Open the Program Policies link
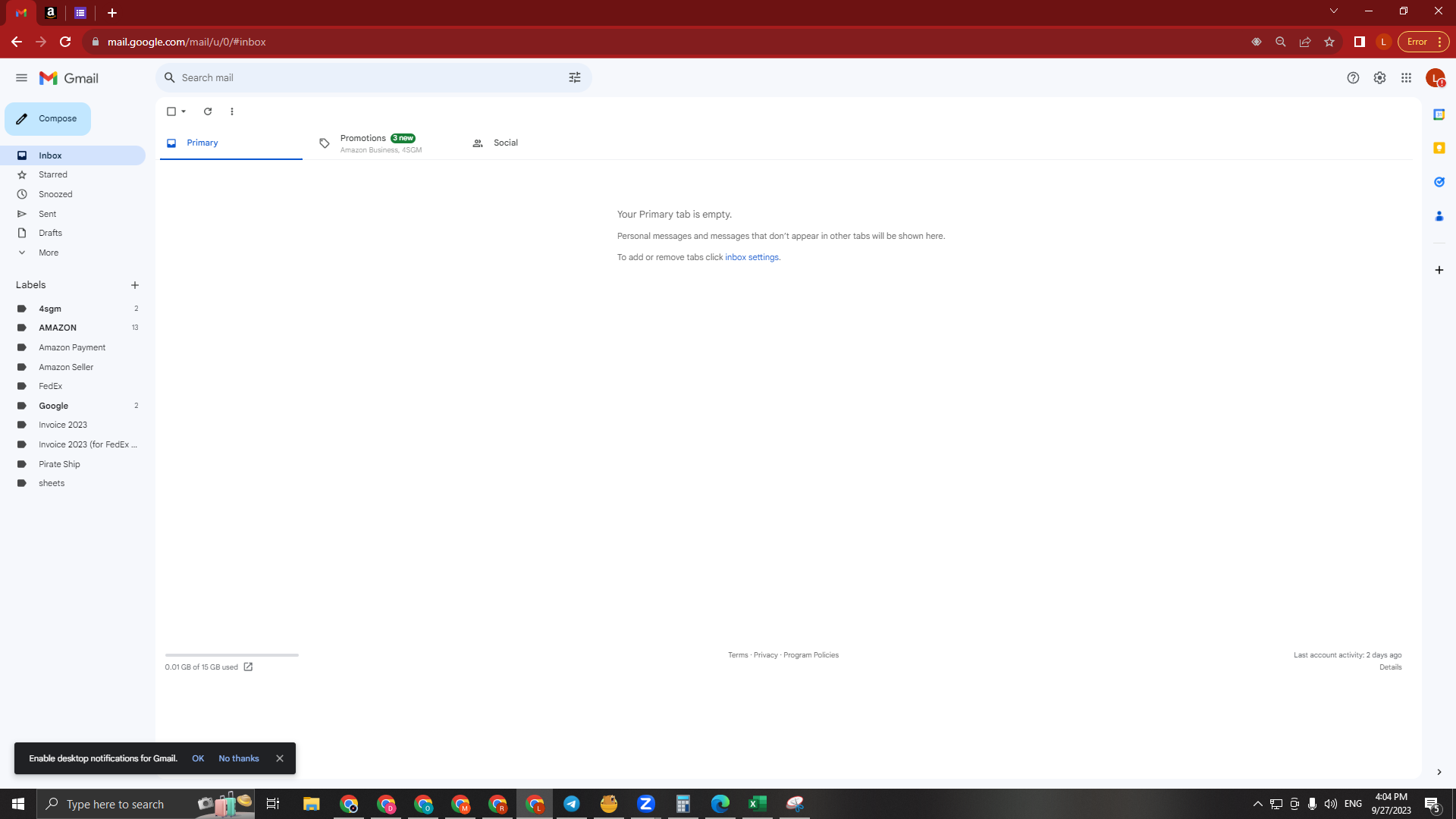1456x819 pixels. click(x=811, y=655)
